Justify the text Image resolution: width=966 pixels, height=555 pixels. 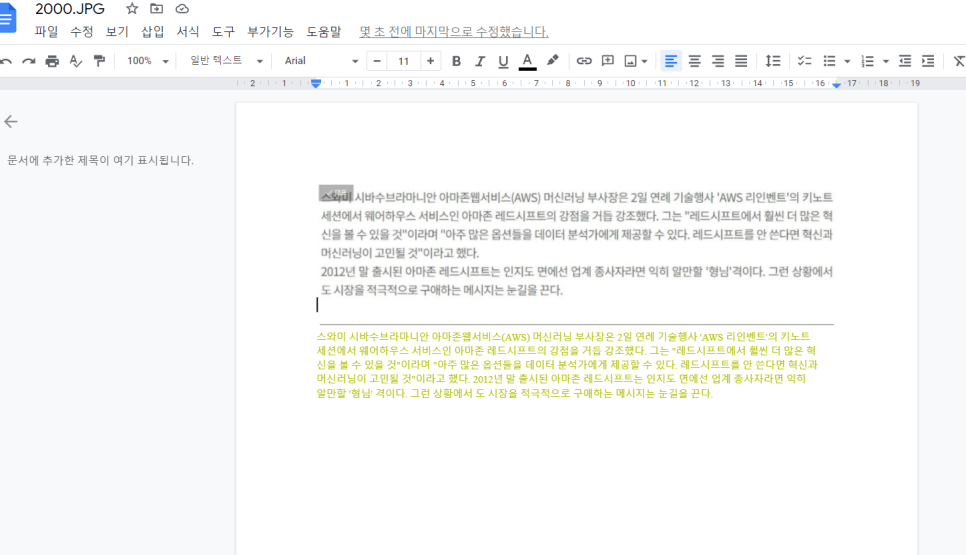tap(741, 61)
